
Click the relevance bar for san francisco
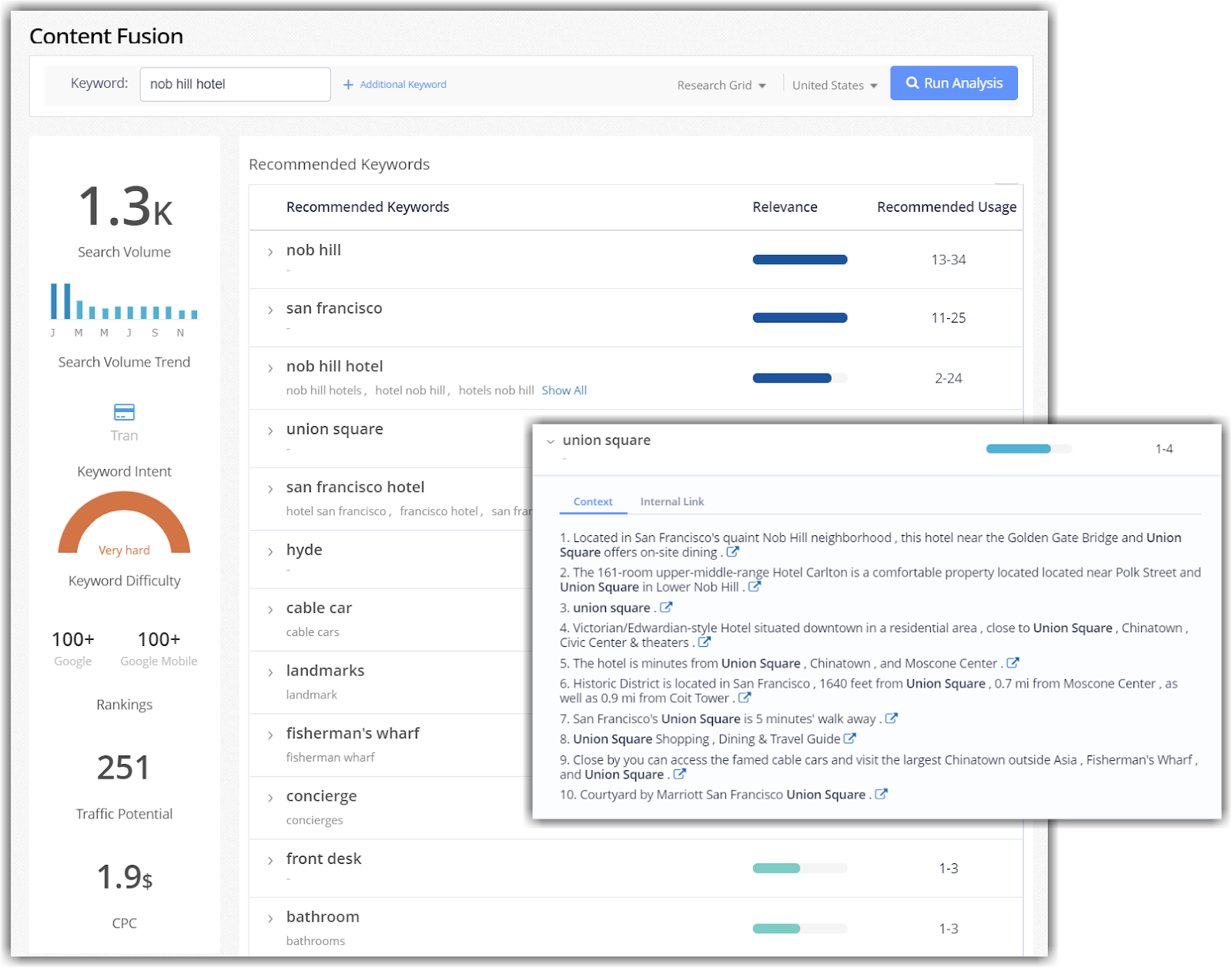point(799,317)
